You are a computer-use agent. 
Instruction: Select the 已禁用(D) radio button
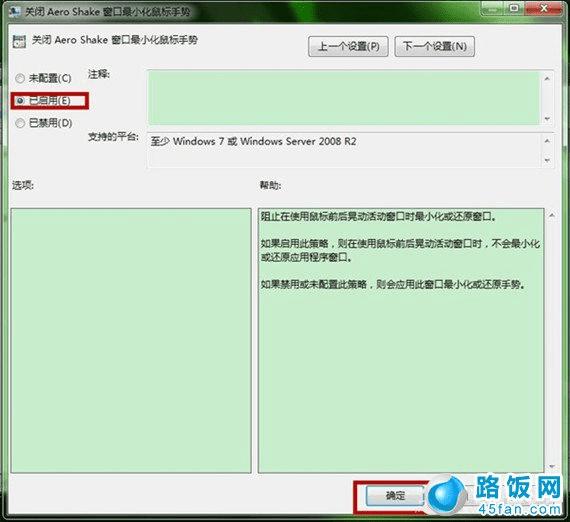click(43, 123)
